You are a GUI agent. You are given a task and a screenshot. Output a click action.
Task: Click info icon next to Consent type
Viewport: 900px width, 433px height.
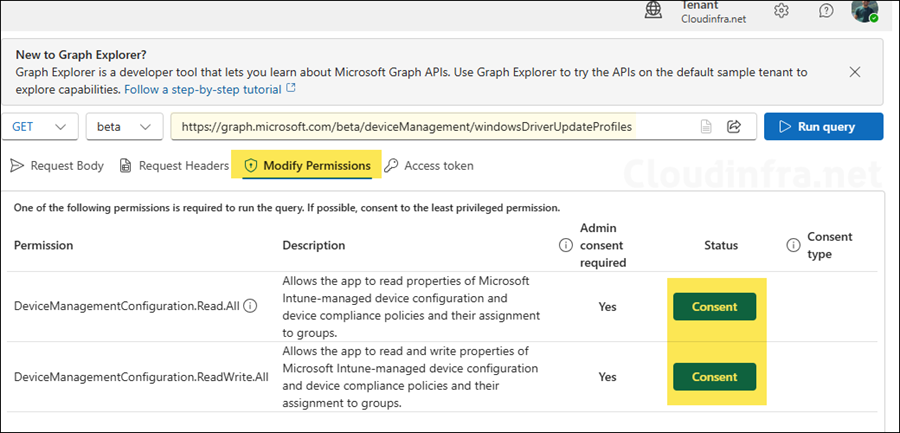pyautogui.click(x=794, y=245)
